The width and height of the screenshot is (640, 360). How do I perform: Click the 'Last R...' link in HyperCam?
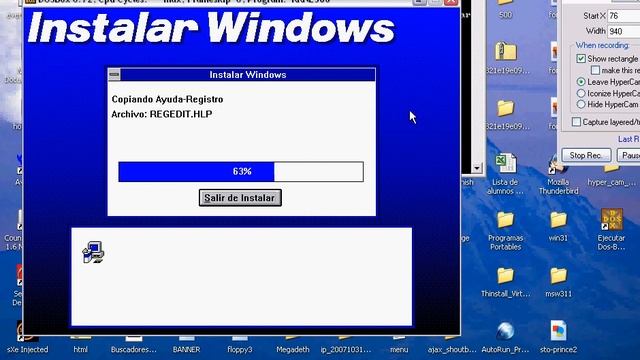click(x=629, y=139)
